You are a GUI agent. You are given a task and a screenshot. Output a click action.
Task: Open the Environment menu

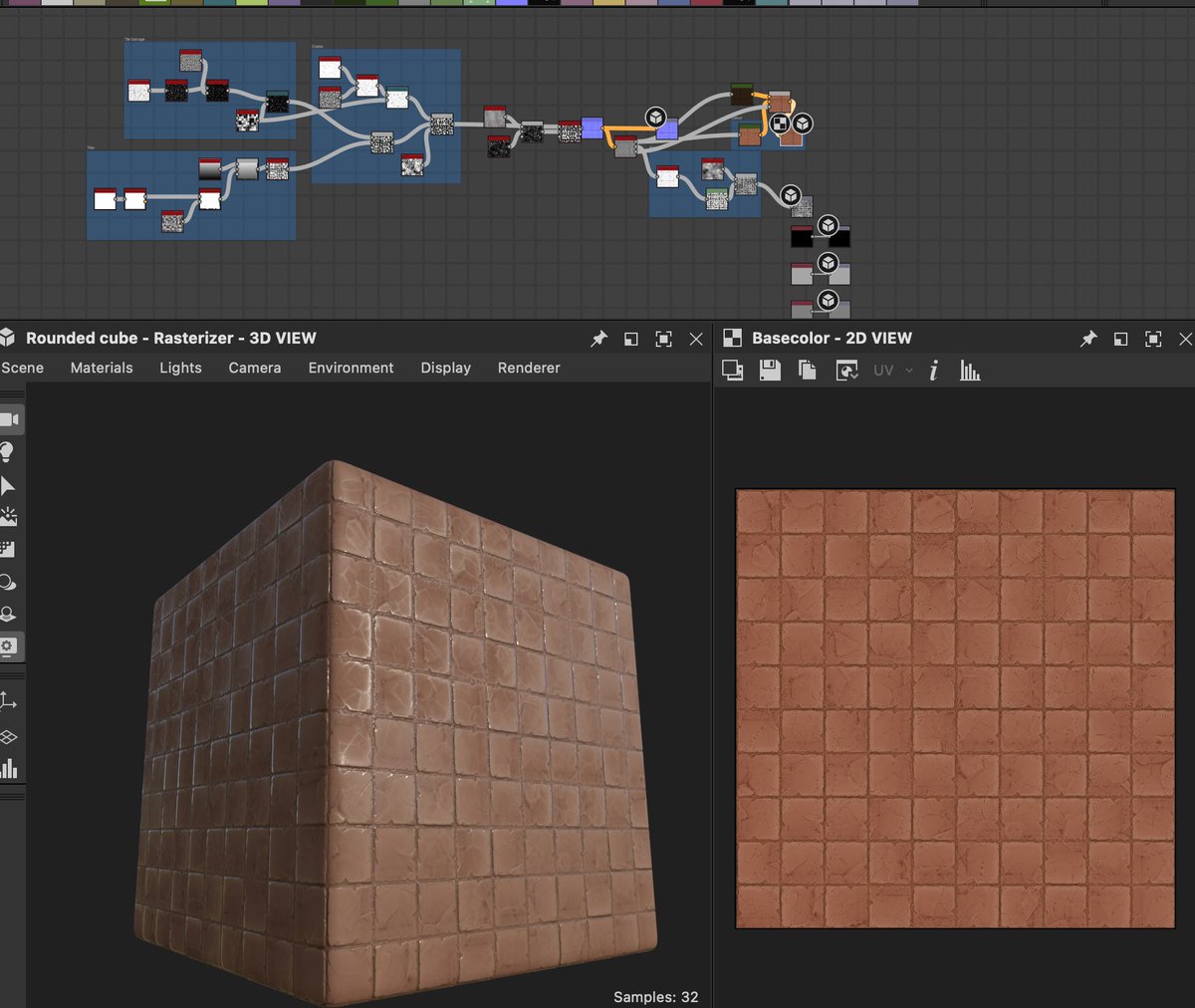(351, 368)
